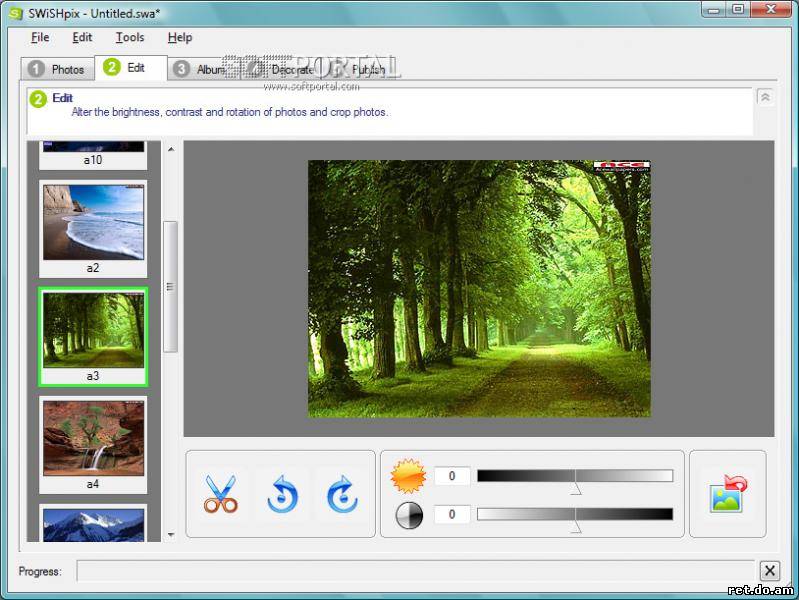Click the SWiSHpix app icon in title bar
The image size is (799, 600).
point(15,12)
